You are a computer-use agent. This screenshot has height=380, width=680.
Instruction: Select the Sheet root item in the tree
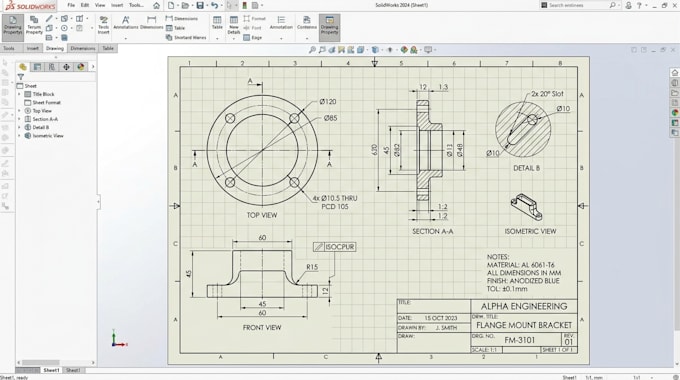[26, 86]
